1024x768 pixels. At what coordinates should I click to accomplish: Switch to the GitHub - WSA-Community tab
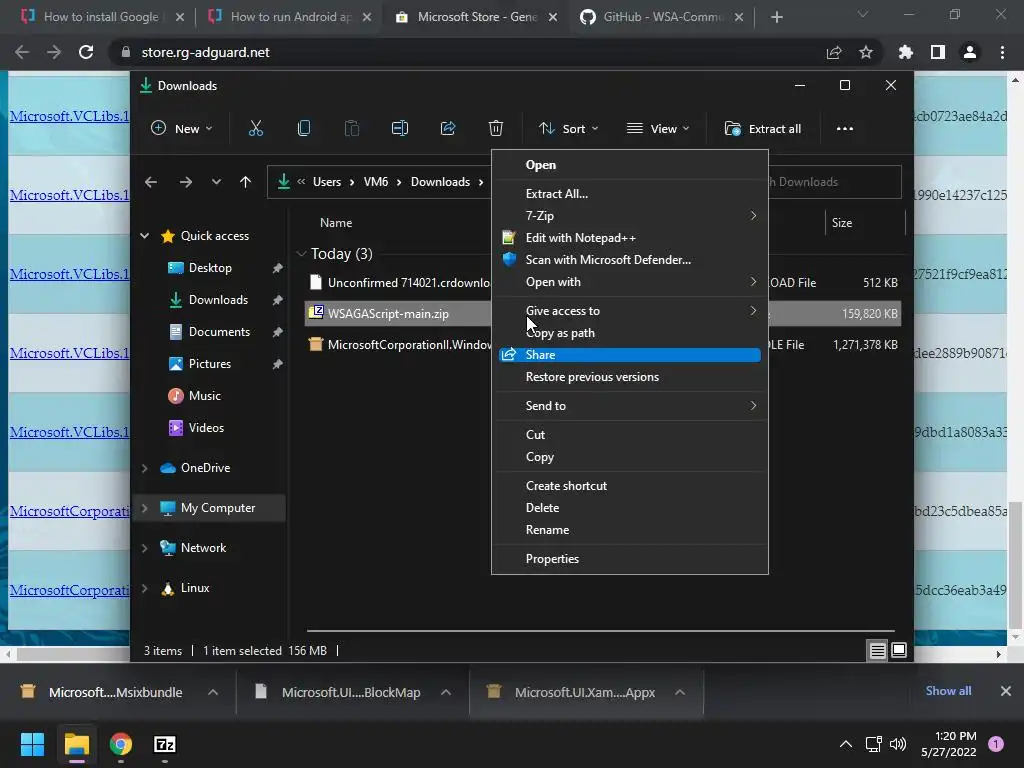662,17
